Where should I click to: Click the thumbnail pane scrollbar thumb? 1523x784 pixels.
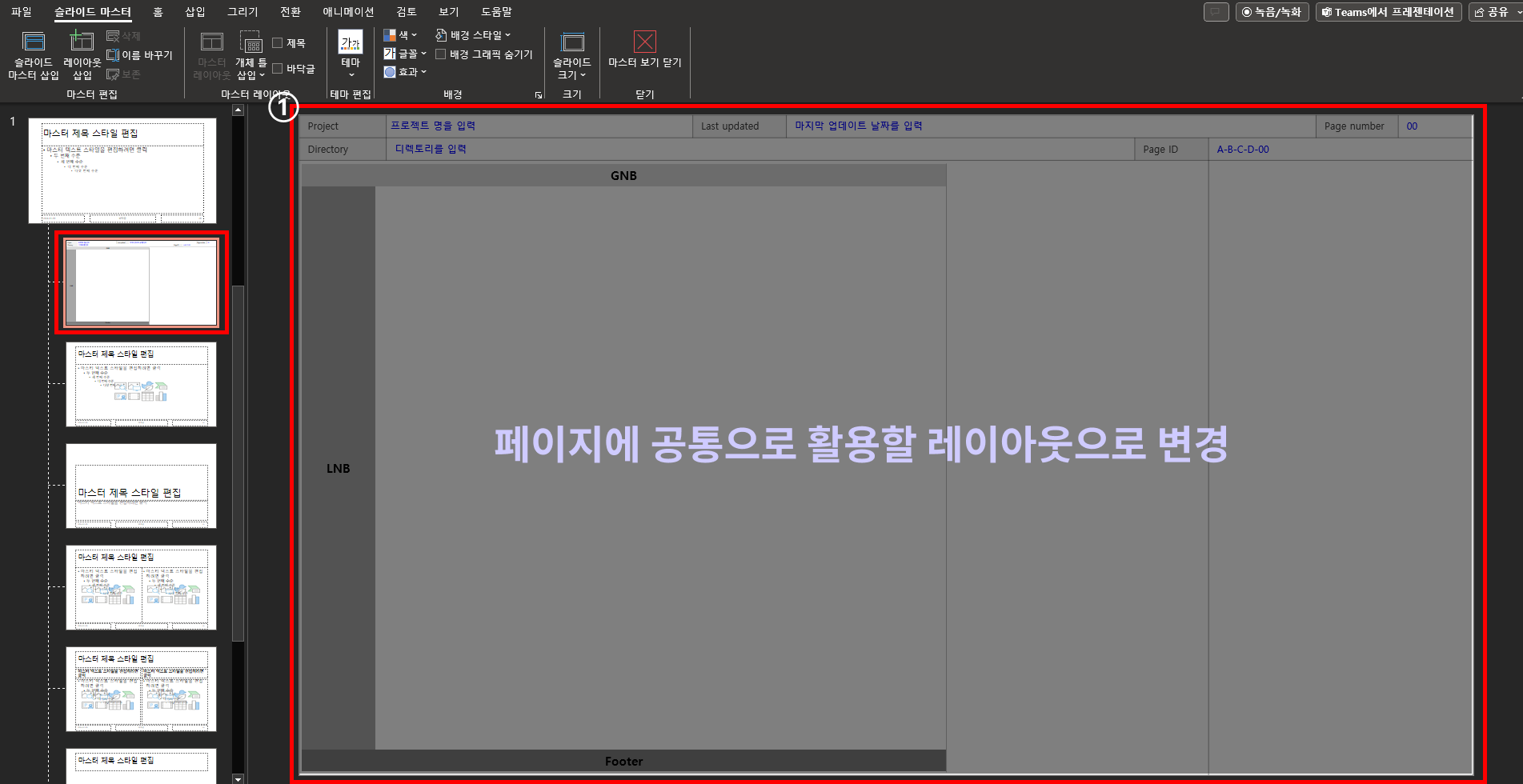point(238,462)
